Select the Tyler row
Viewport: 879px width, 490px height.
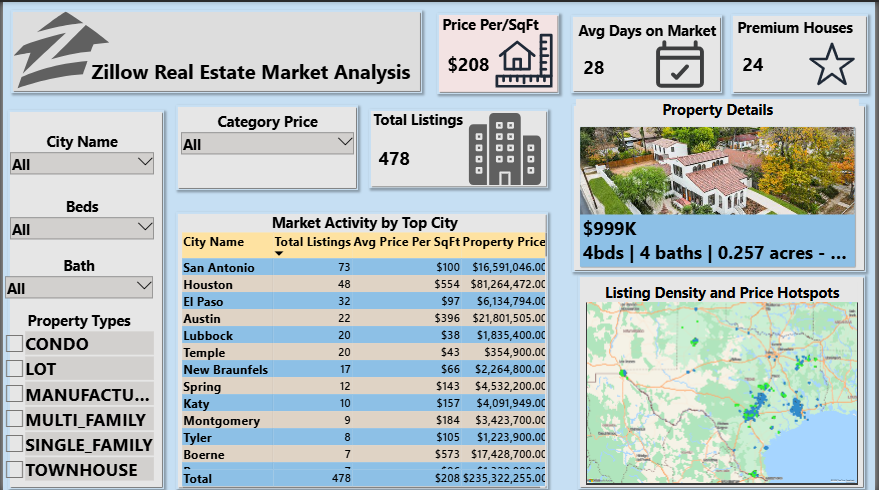click(x=363, y=437)
